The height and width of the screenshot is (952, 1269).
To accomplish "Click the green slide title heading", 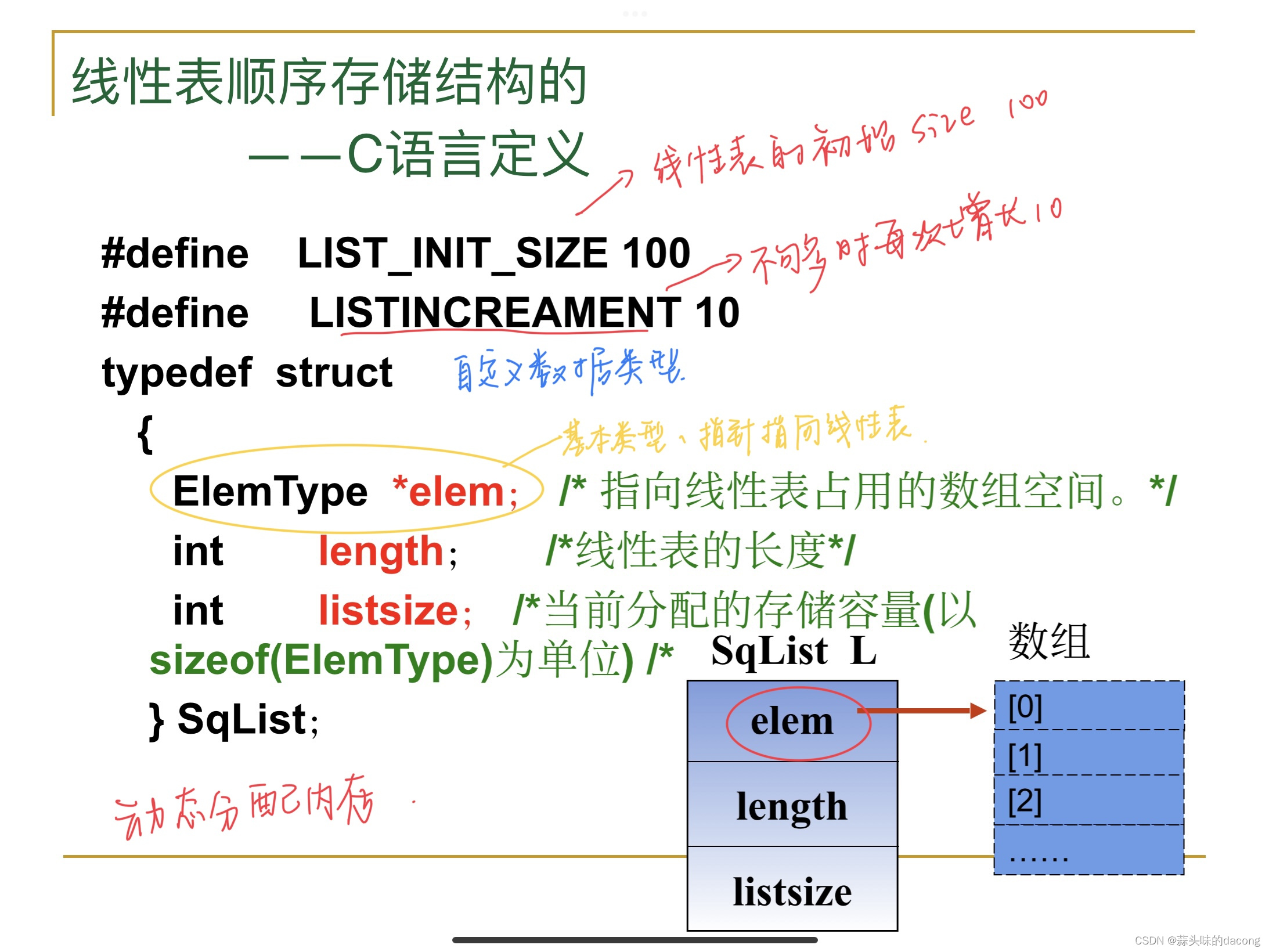I will [329, 82].
